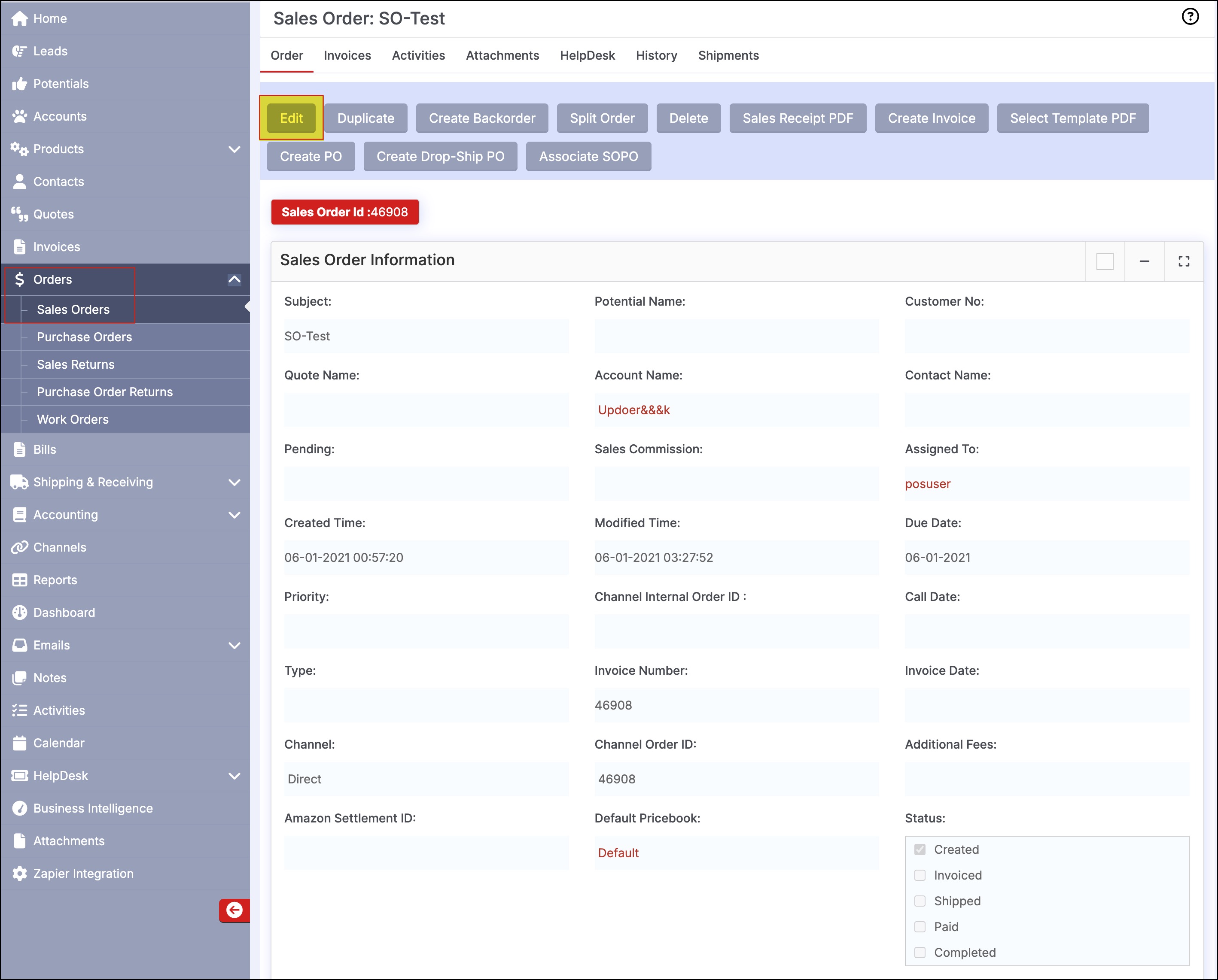The image size is (1218, 980).
Task: Click the Zapier Integration gear icon
Action: click(19, 873)
